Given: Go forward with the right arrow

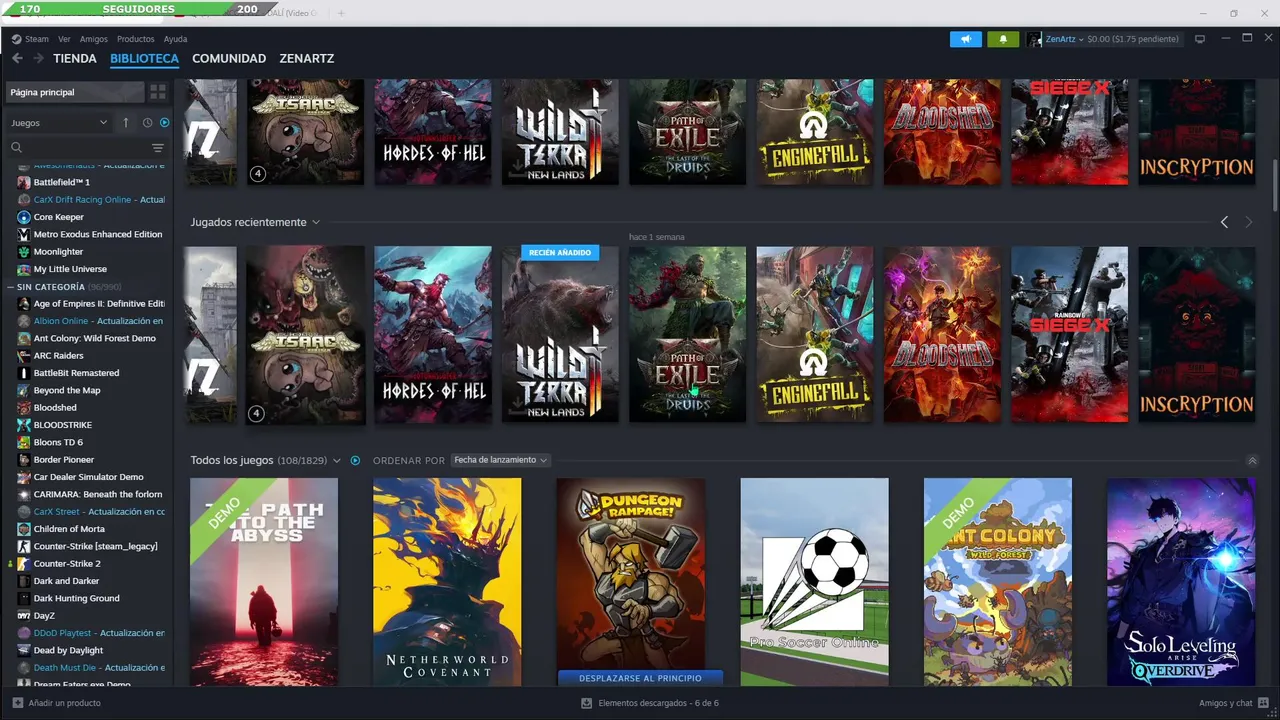Looking at the screenshot, I should point(38,58).
